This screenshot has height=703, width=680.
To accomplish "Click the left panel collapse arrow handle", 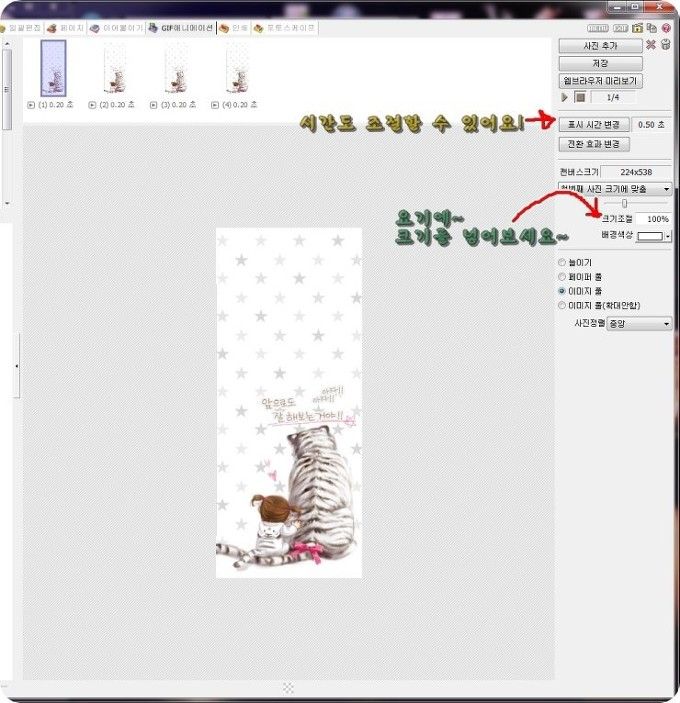I will tap(17, 366).
